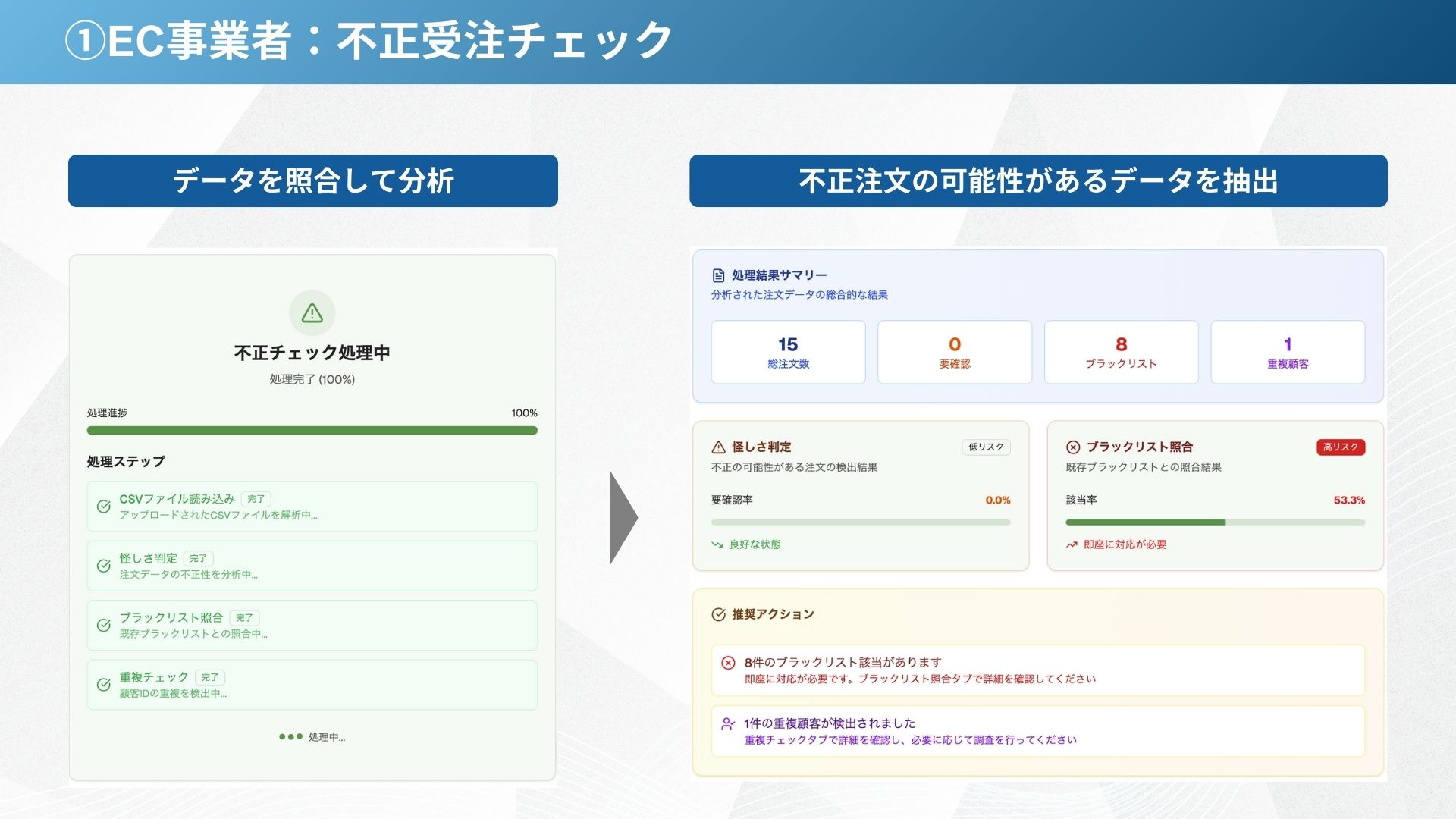Screen dimensions: 1456x819
Task: Select the 0 要確認 summary card
Action: (x=954, y=352)
